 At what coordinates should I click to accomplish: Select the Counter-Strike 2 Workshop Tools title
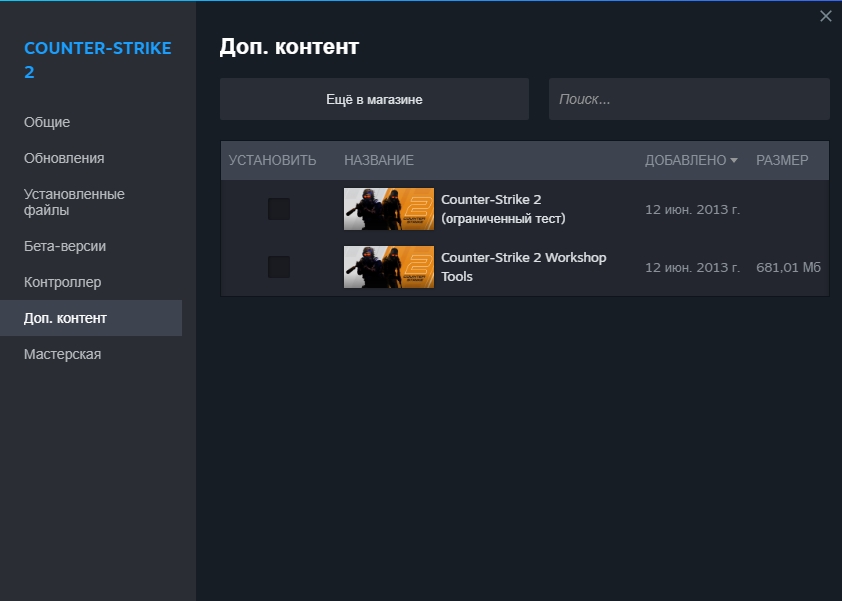524,267
